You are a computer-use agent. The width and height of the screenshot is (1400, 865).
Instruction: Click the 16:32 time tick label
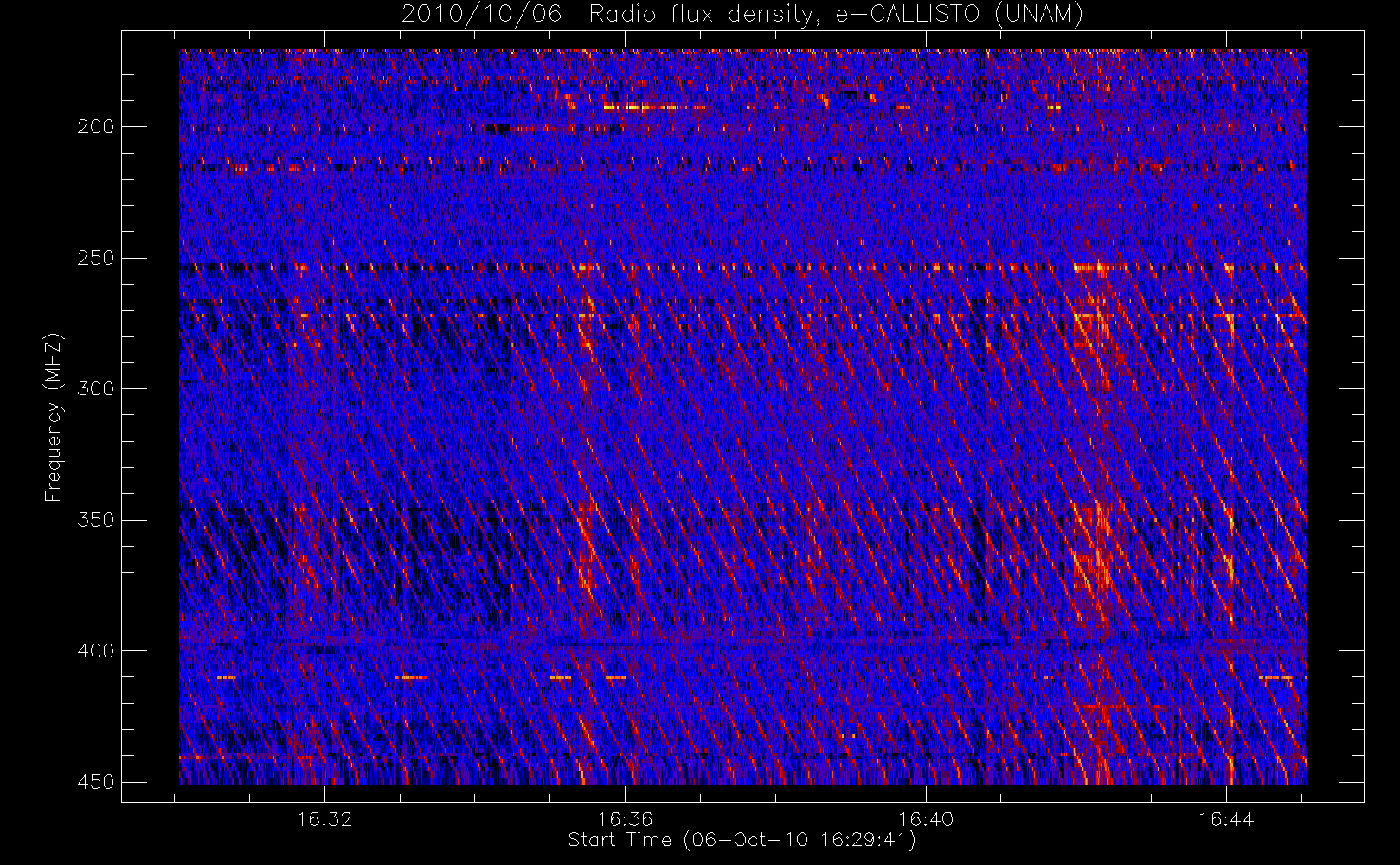click(x=324, y=819)
